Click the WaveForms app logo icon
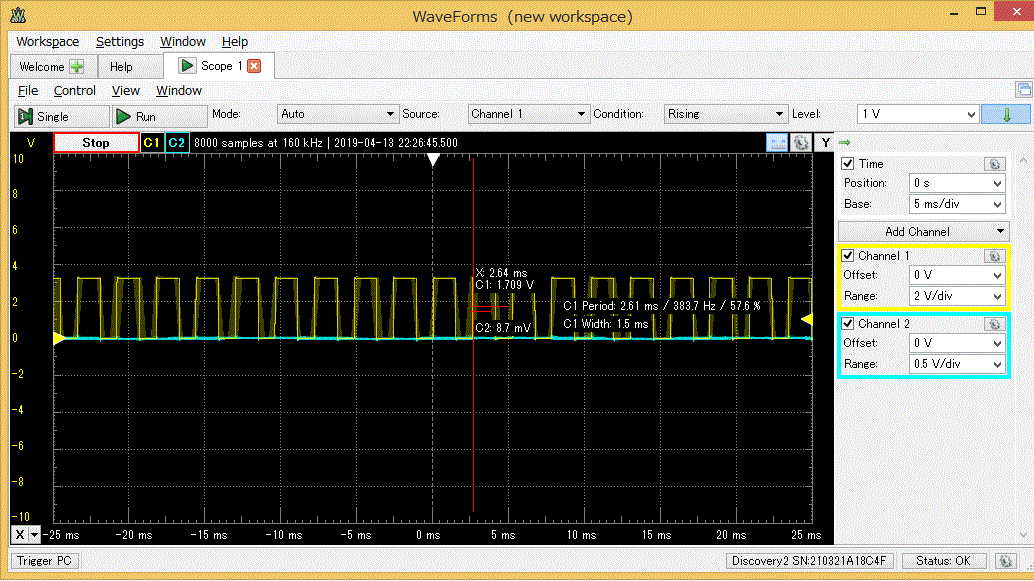Image resolution: width=1034 pixels, height=581 pixels. [x=18, y=15]
